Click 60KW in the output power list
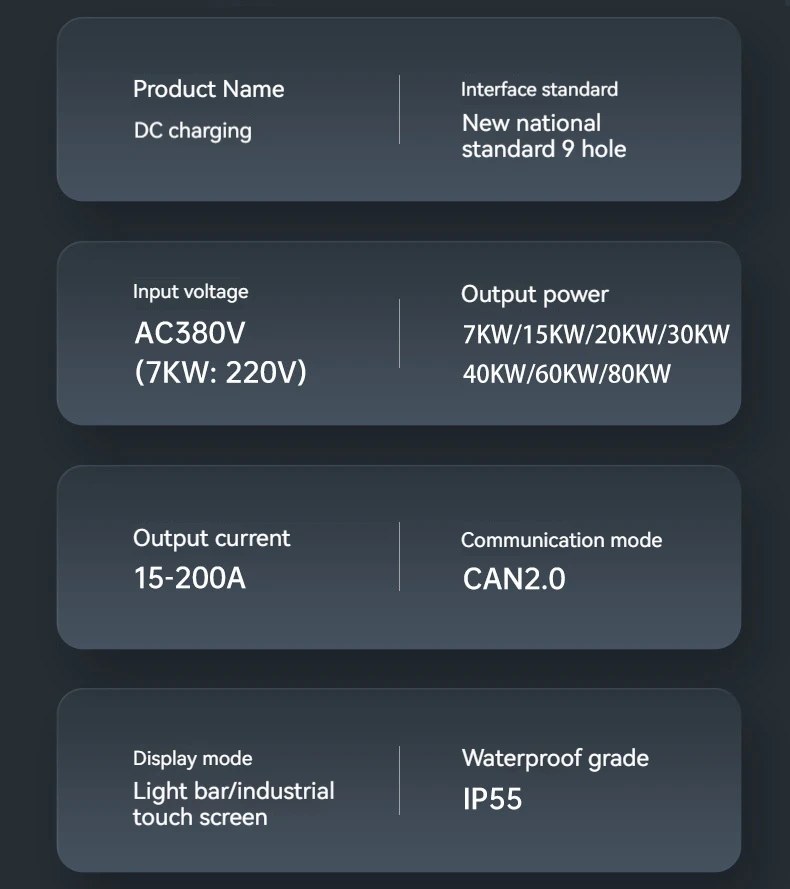The width and height of the screenshot is (790, 889). (x=567, y=375)
